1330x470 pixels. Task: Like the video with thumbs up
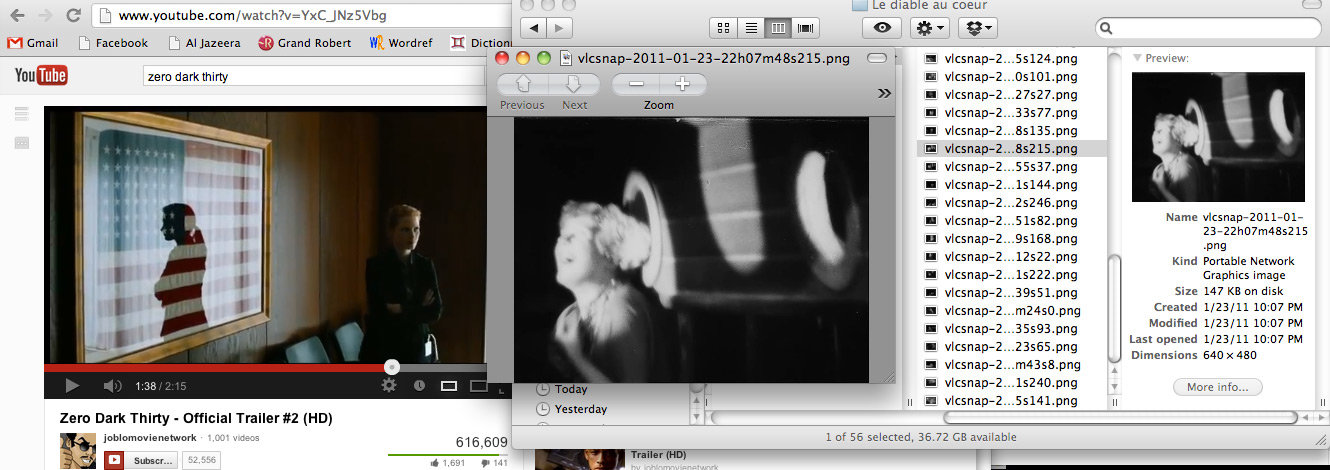(x=436, y=463)
